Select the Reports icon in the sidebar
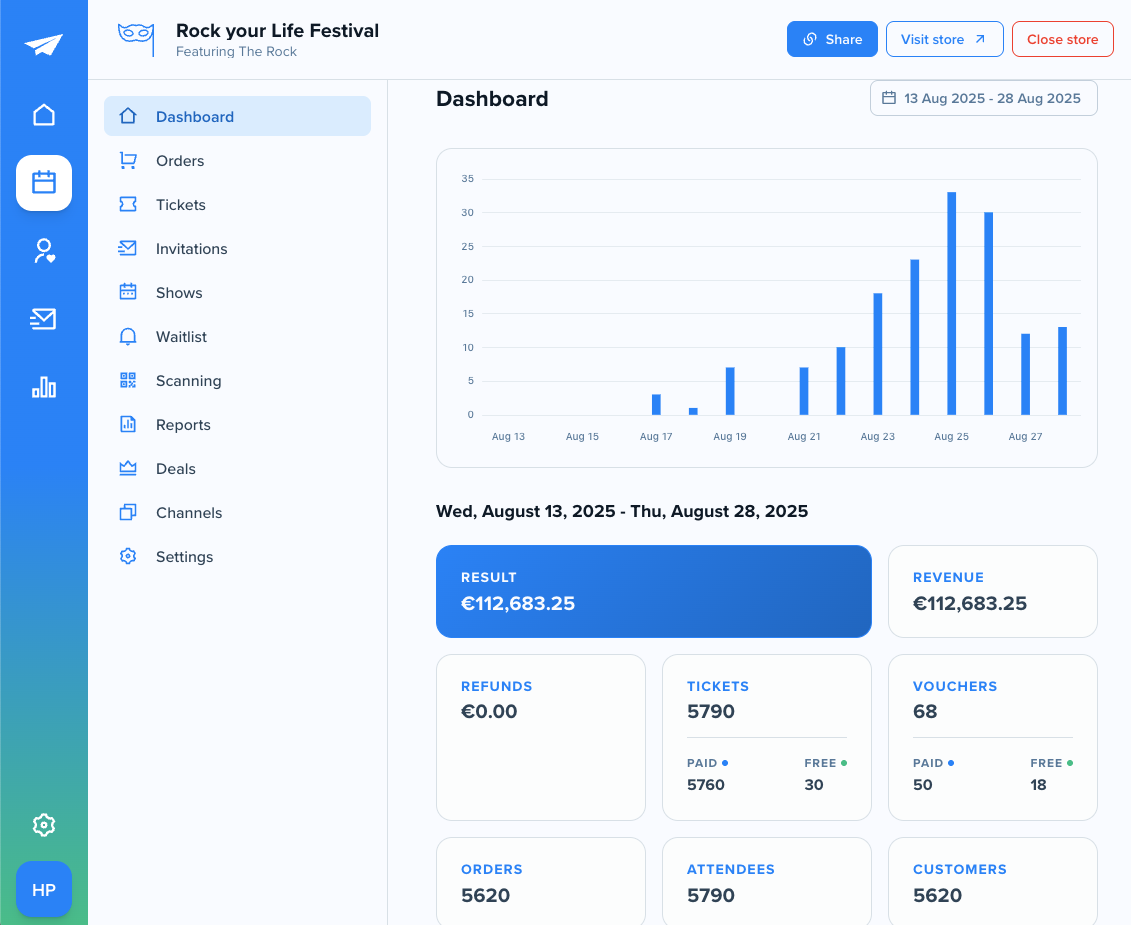This screenshot has width=1131, height=925. click(128, 424)
